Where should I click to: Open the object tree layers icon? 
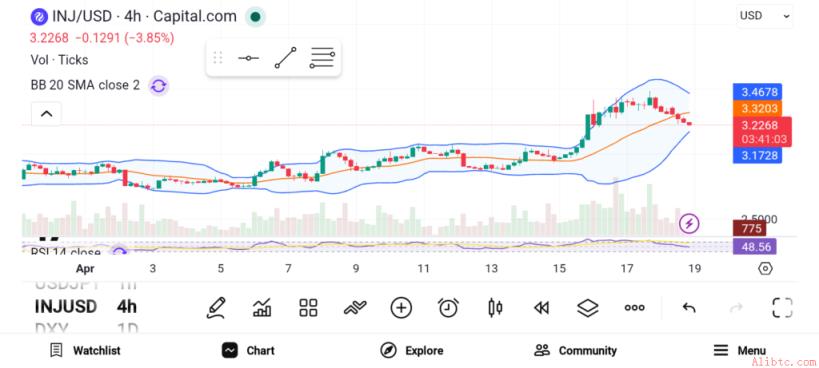[588, 307]
